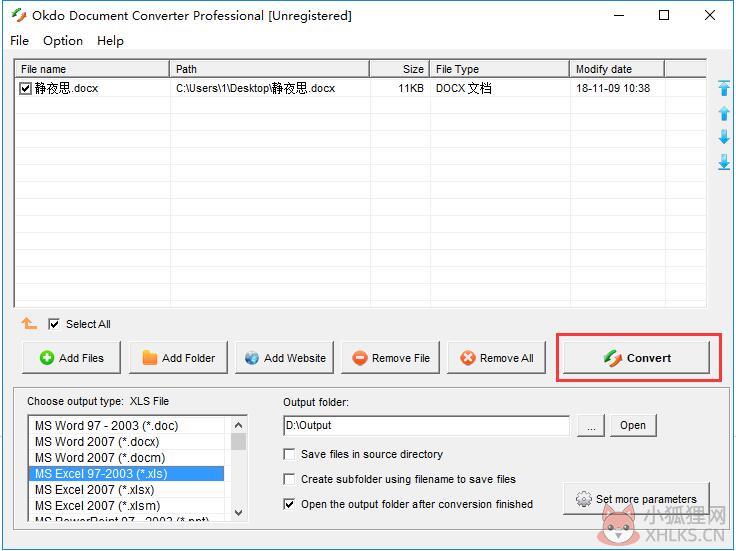Toggle the Select All checkbox

click(x=54, y=324)
